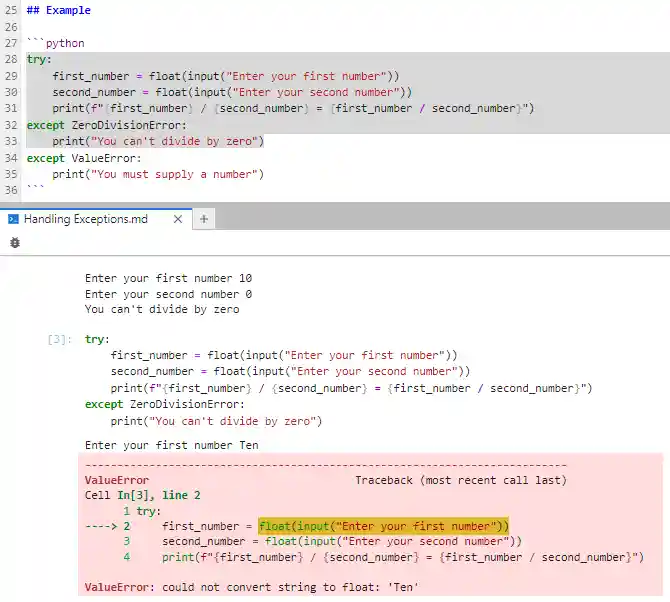Click line number 31 in the gutter
Image resolution: width=670 pixels, height=602 pixels.
(11, 108)
